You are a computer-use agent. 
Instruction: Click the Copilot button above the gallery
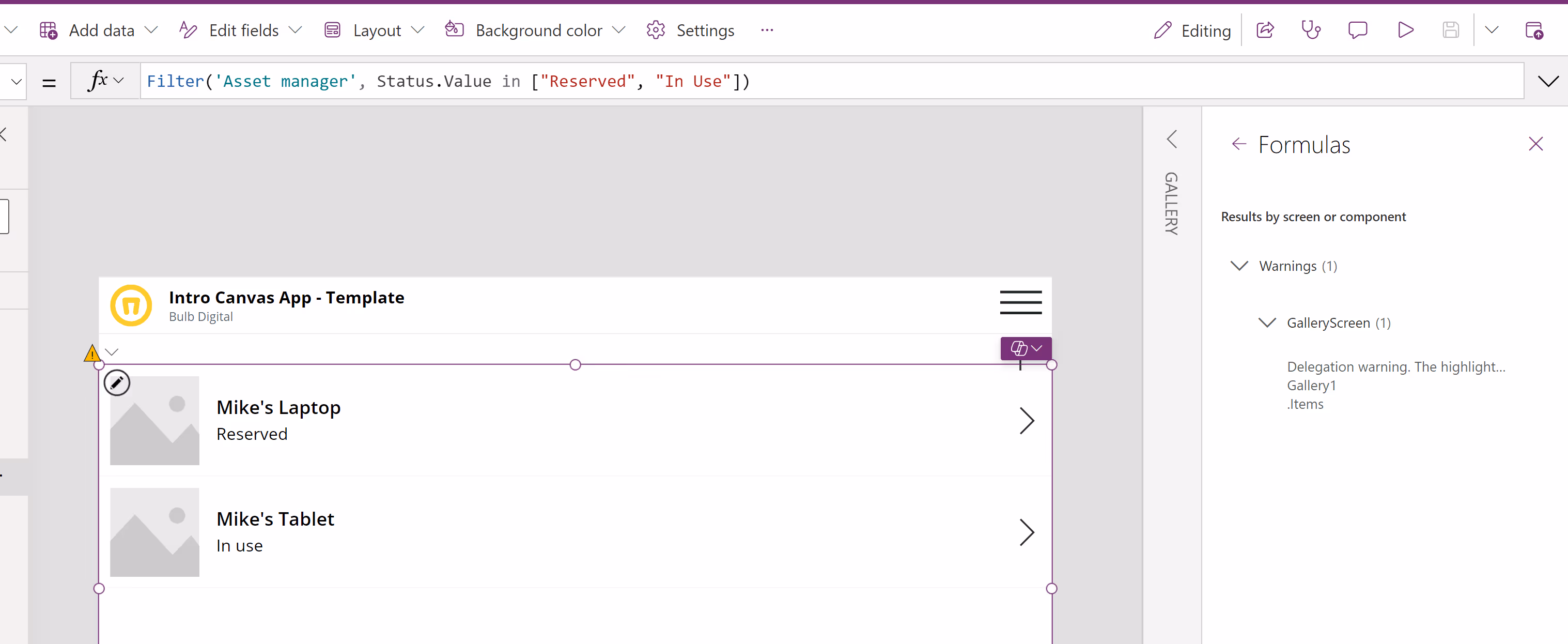(x=1026, y=348)
